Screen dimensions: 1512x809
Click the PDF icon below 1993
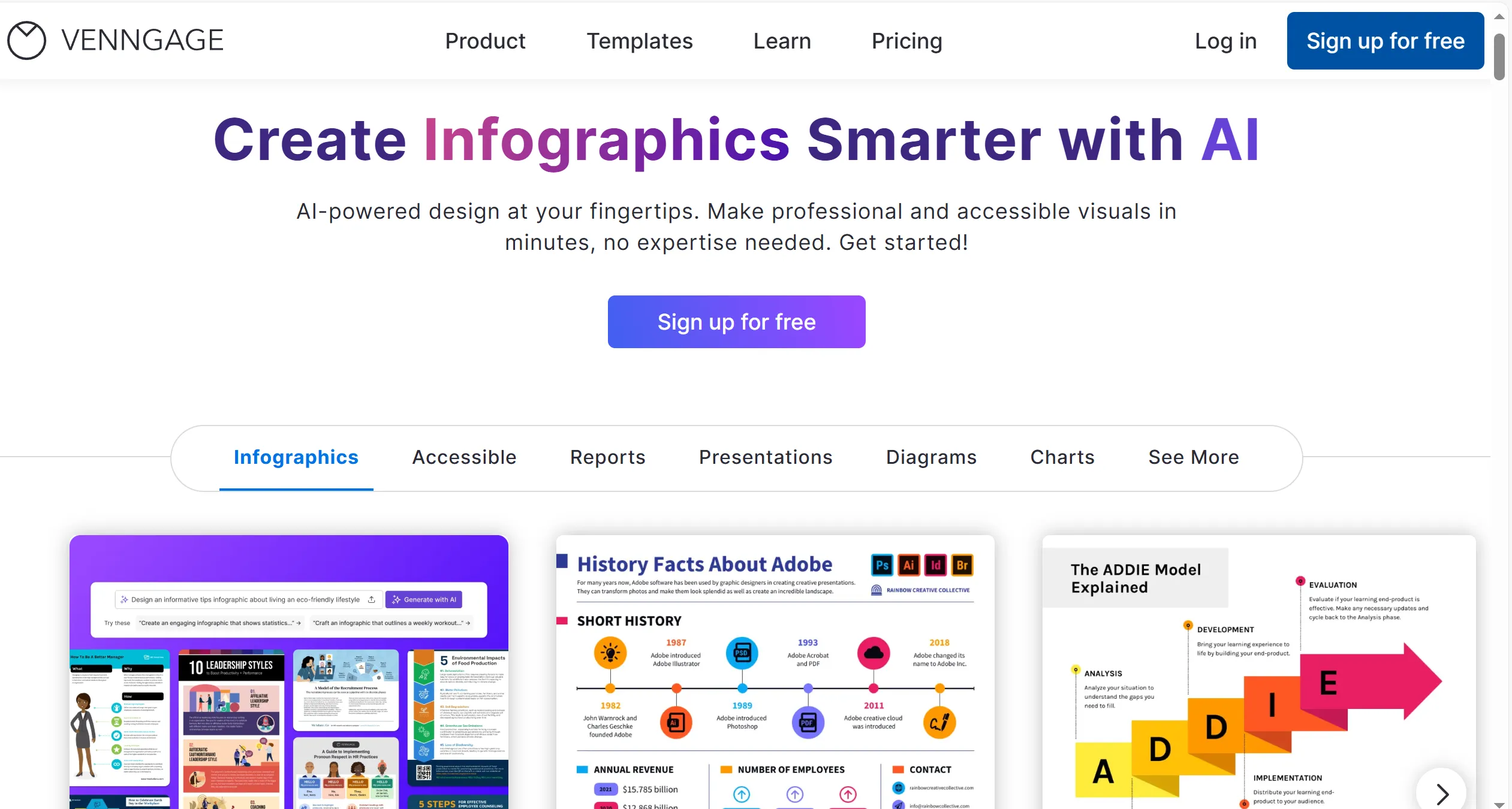tap(808, 723)
